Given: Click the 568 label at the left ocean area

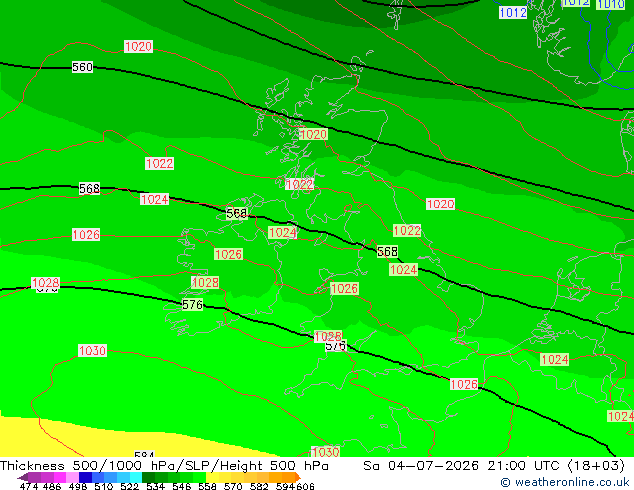Looking at the screenshot, I should tap(89, 188).
